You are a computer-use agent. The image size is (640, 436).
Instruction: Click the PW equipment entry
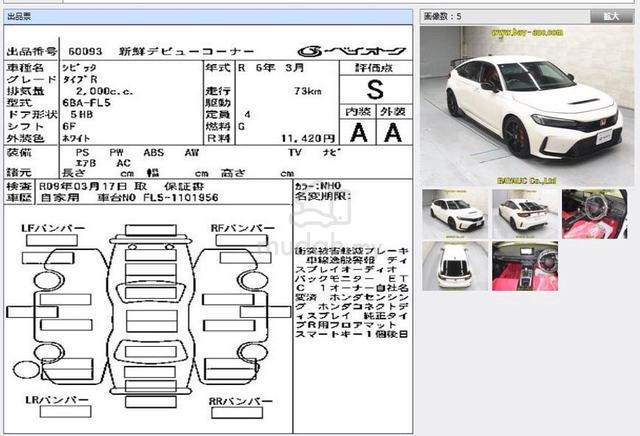click(x=116, y=153)
